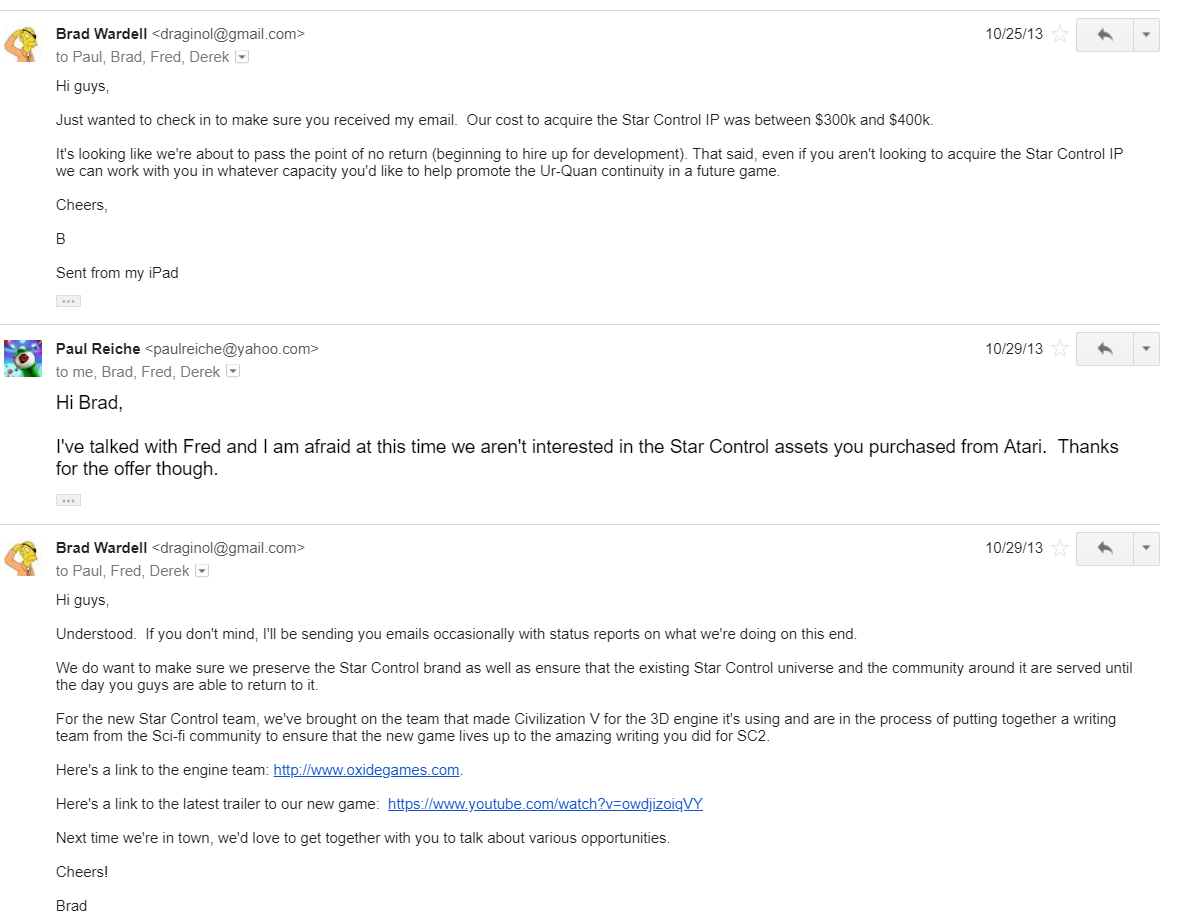Star Paul Reiche's 10/29/13 email
Viewport: 1178px width, 923px height.
point(1060,349)
